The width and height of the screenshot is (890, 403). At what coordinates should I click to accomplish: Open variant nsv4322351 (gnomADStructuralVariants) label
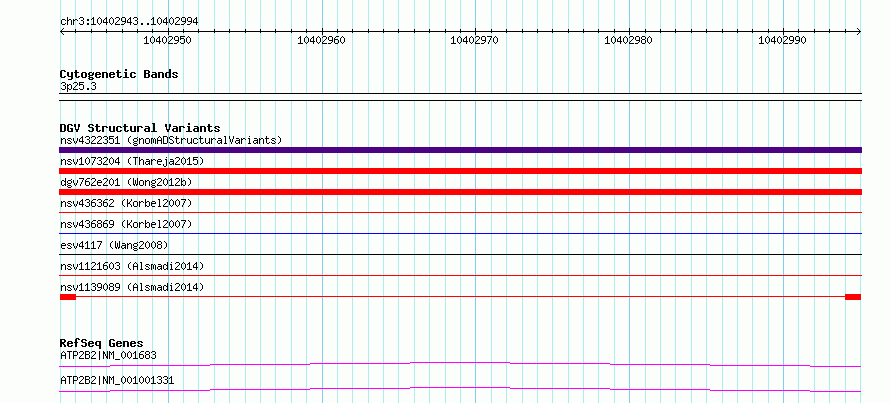pyautogui.click(x=171, y=140)
